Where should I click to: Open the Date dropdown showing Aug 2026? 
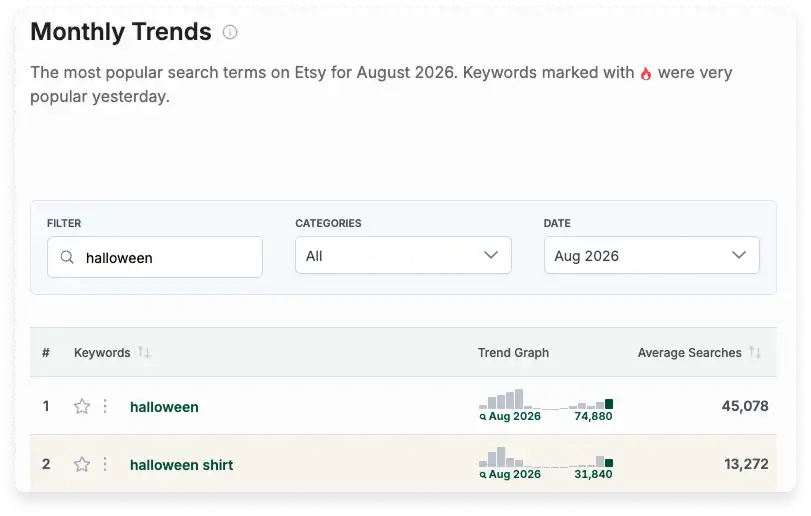[x=651, y=255]
